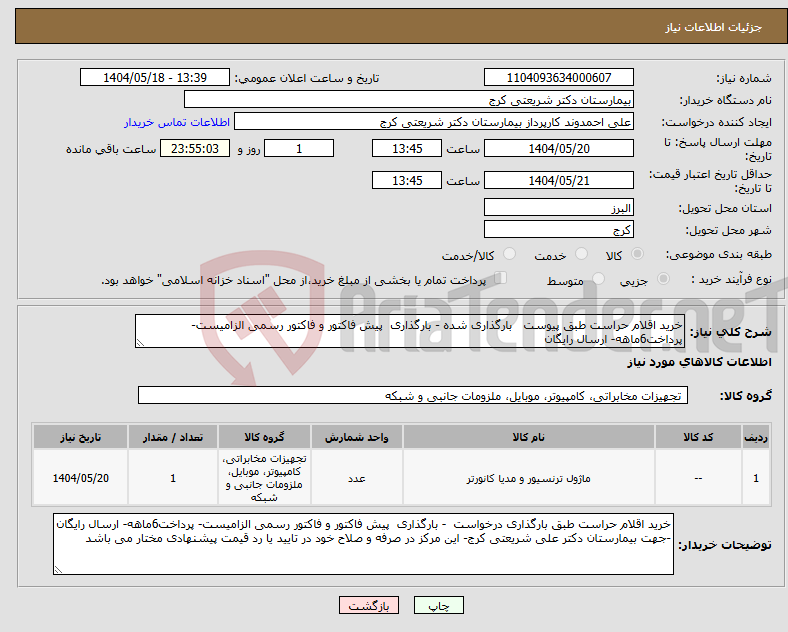The height and width of the screenshot is (632, 788).
Task: Click the unit cell عدد
Action: click(x=356, y=478)
